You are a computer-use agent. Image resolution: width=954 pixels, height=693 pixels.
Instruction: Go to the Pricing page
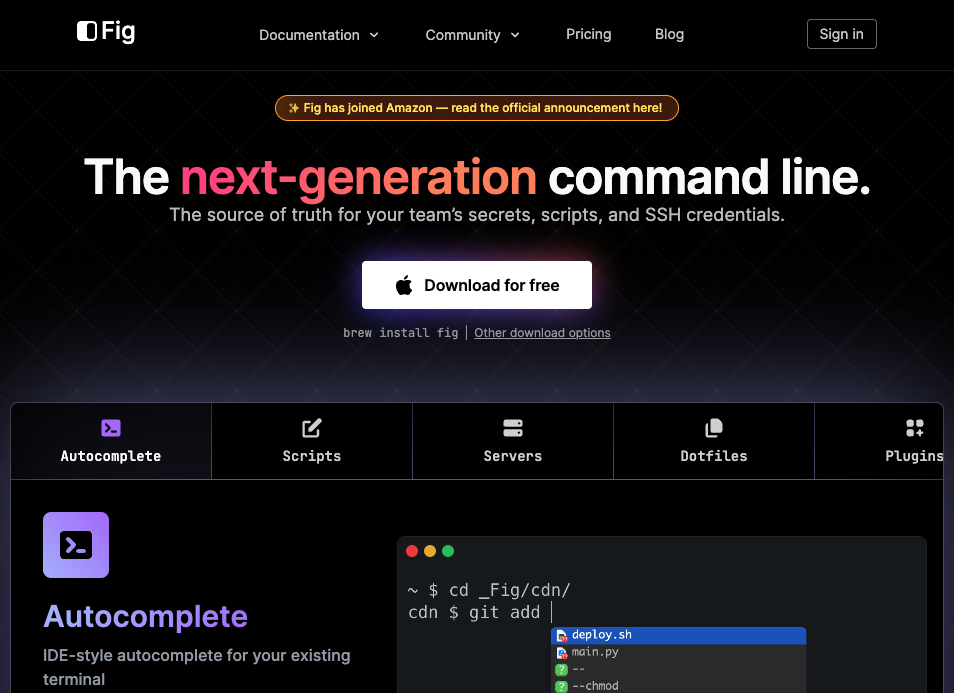coord(588,34)
